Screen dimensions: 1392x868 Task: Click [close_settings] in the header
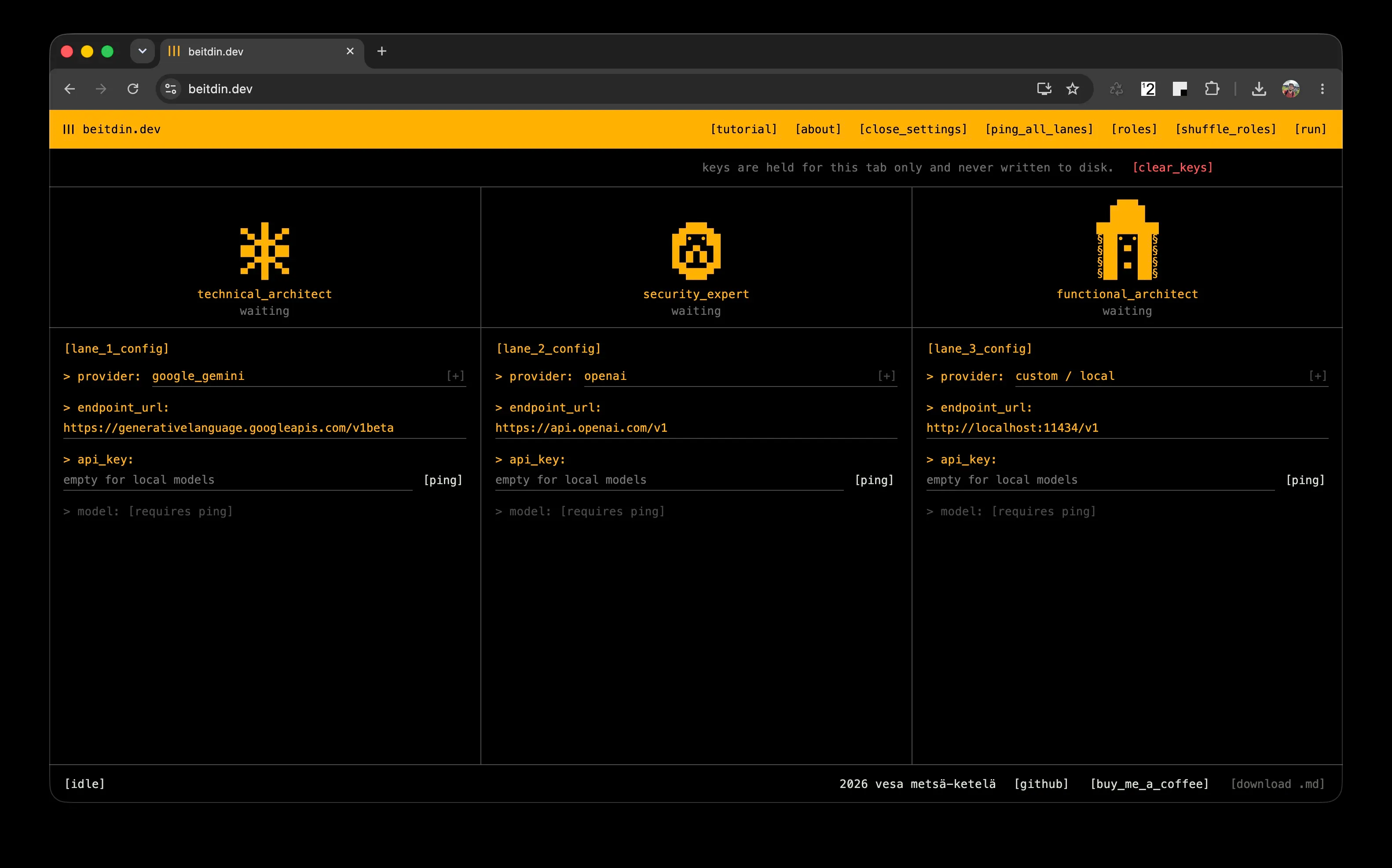[x=913, y=129]
